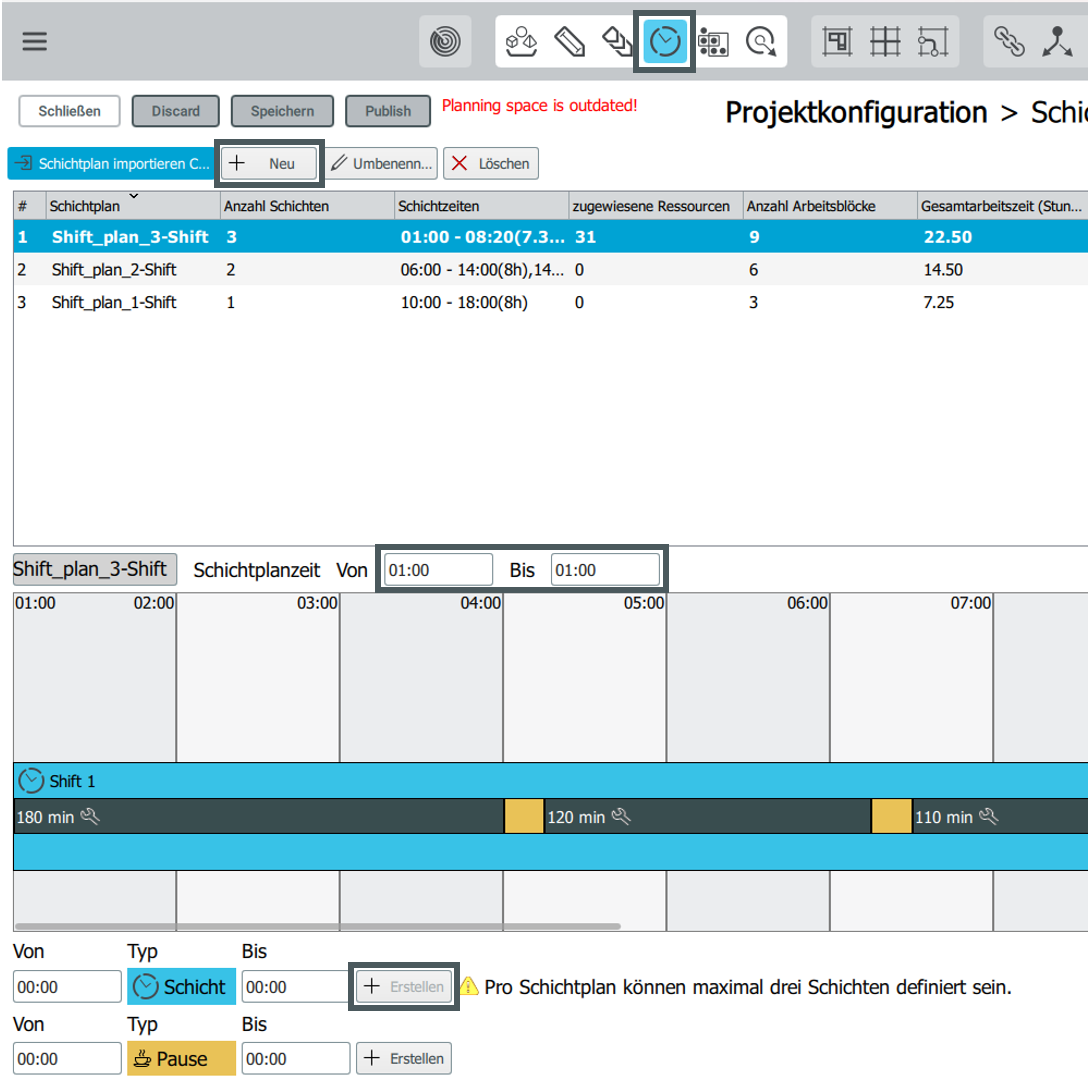Click Anzahl Arbeitsblöcke column header
Viewport: 1088px width, 1080px height.
(830, 206)
